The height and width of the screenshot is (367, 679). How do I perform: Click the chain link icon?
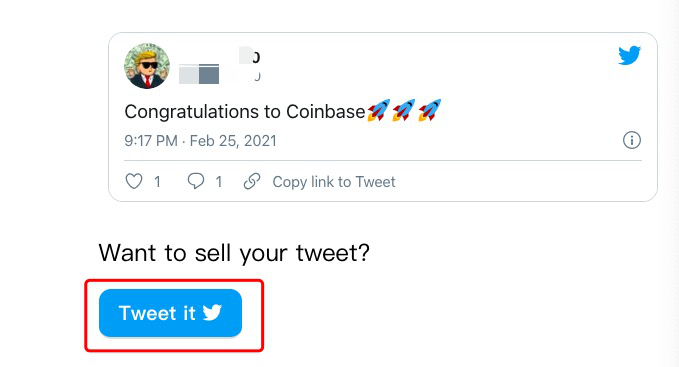click(252, 181)
